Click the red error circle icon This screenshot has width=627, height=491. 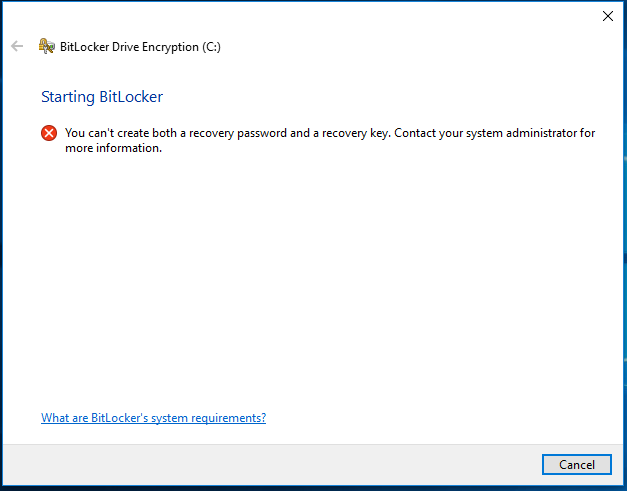click(49, 133)
